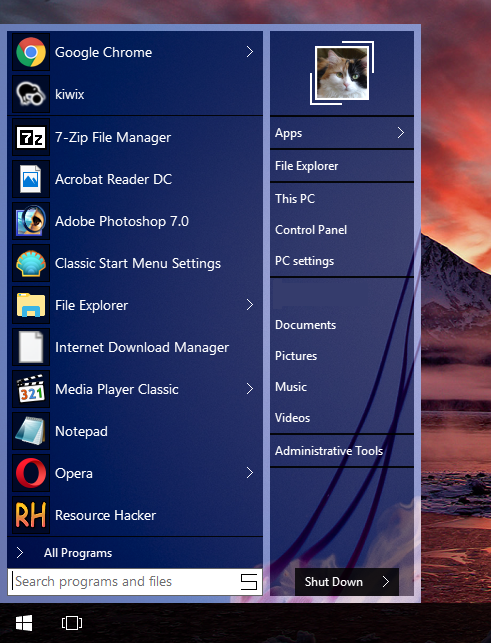Viewport: 491px width, 643px height.
Task: Click the search icon in search box
Action: (x=249, y=581)
